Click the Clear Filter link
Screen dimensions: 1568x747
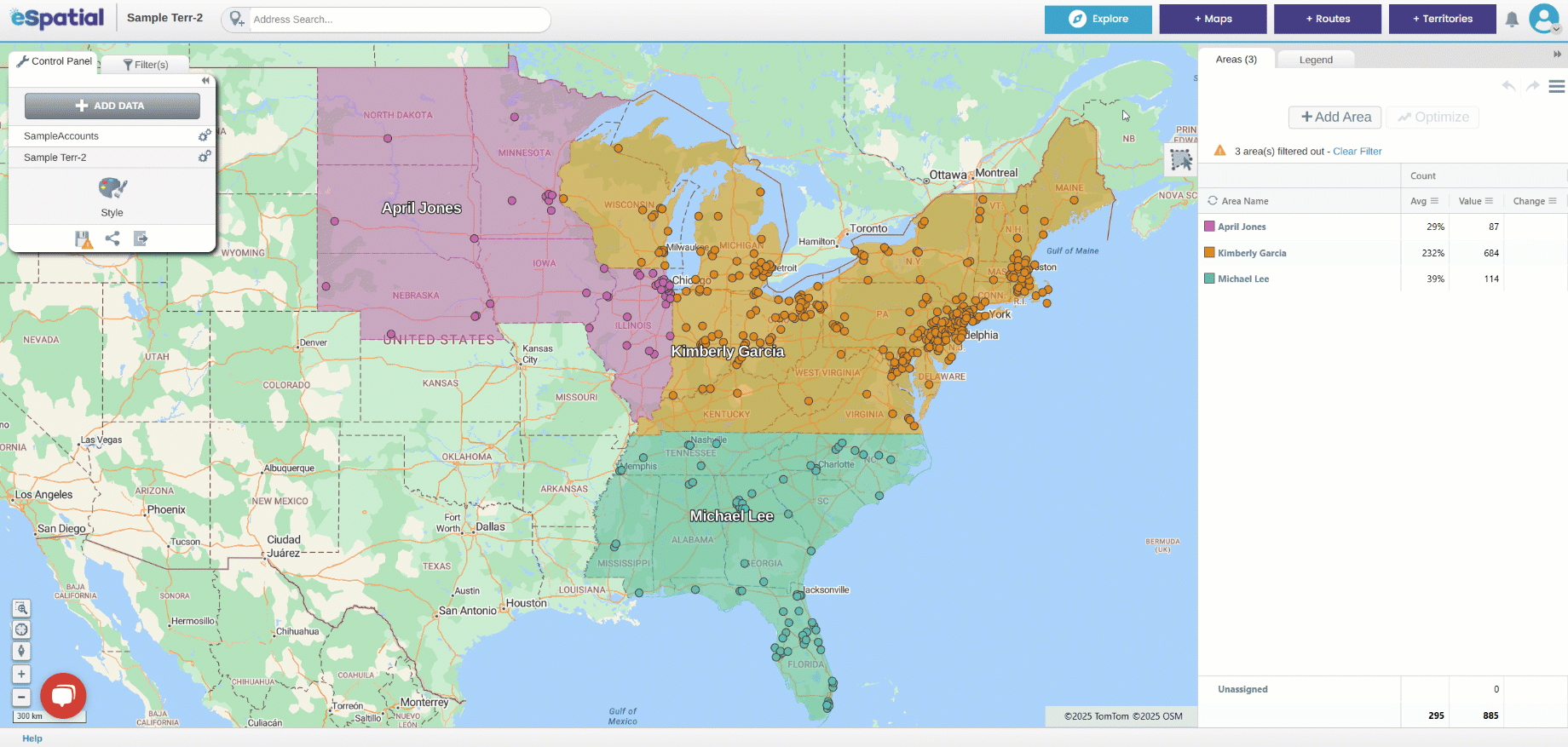click(x=1358, y=151)
